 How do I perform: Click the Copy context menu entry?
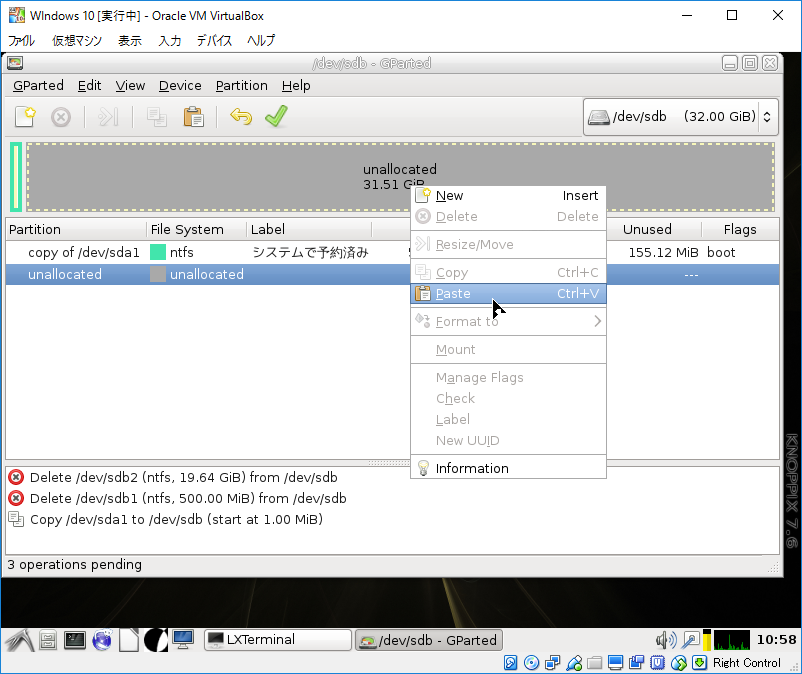[508, 273]
